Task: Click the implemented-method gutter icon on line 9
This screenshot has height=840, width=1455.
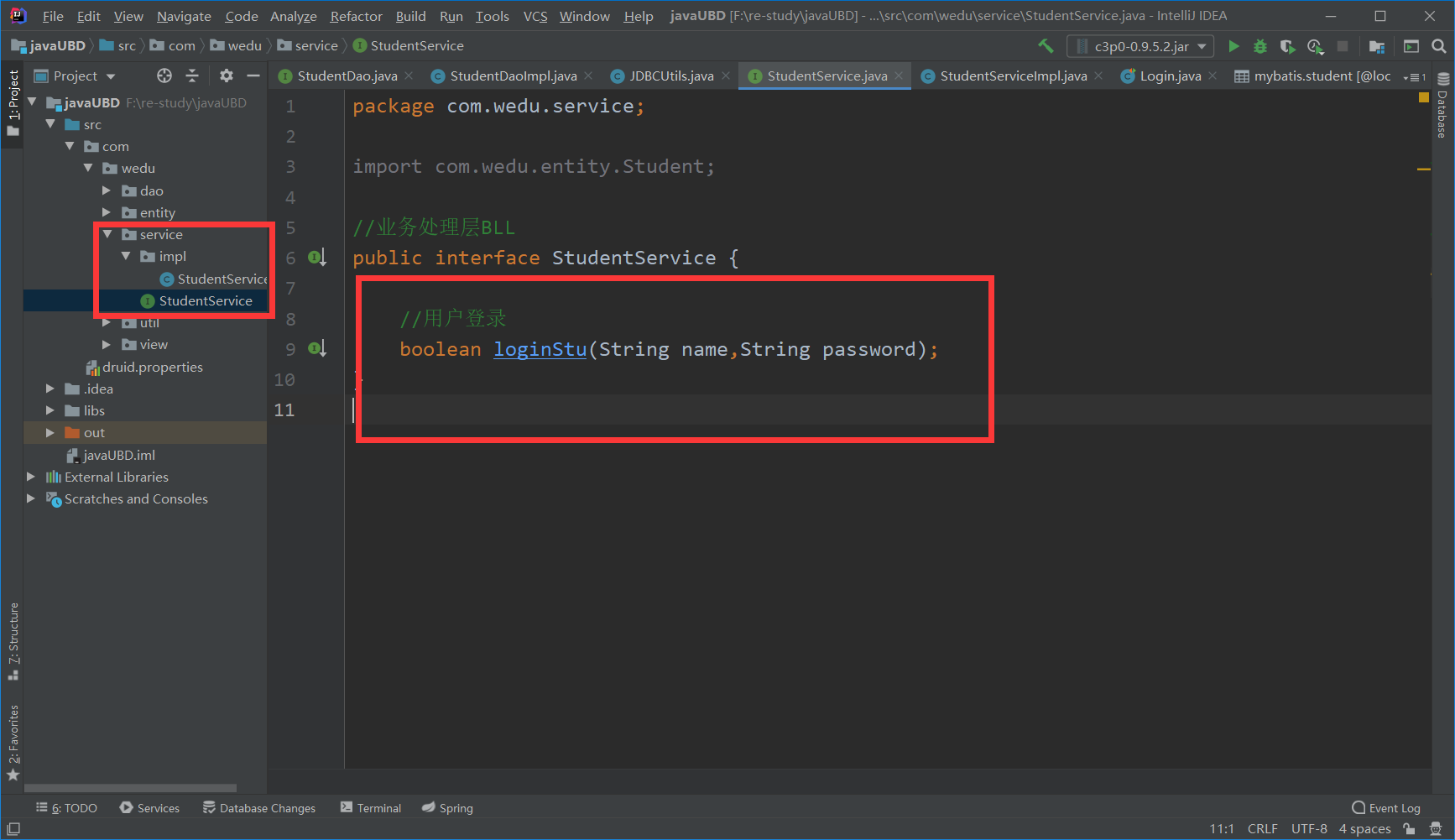Action: coord(316,348)
